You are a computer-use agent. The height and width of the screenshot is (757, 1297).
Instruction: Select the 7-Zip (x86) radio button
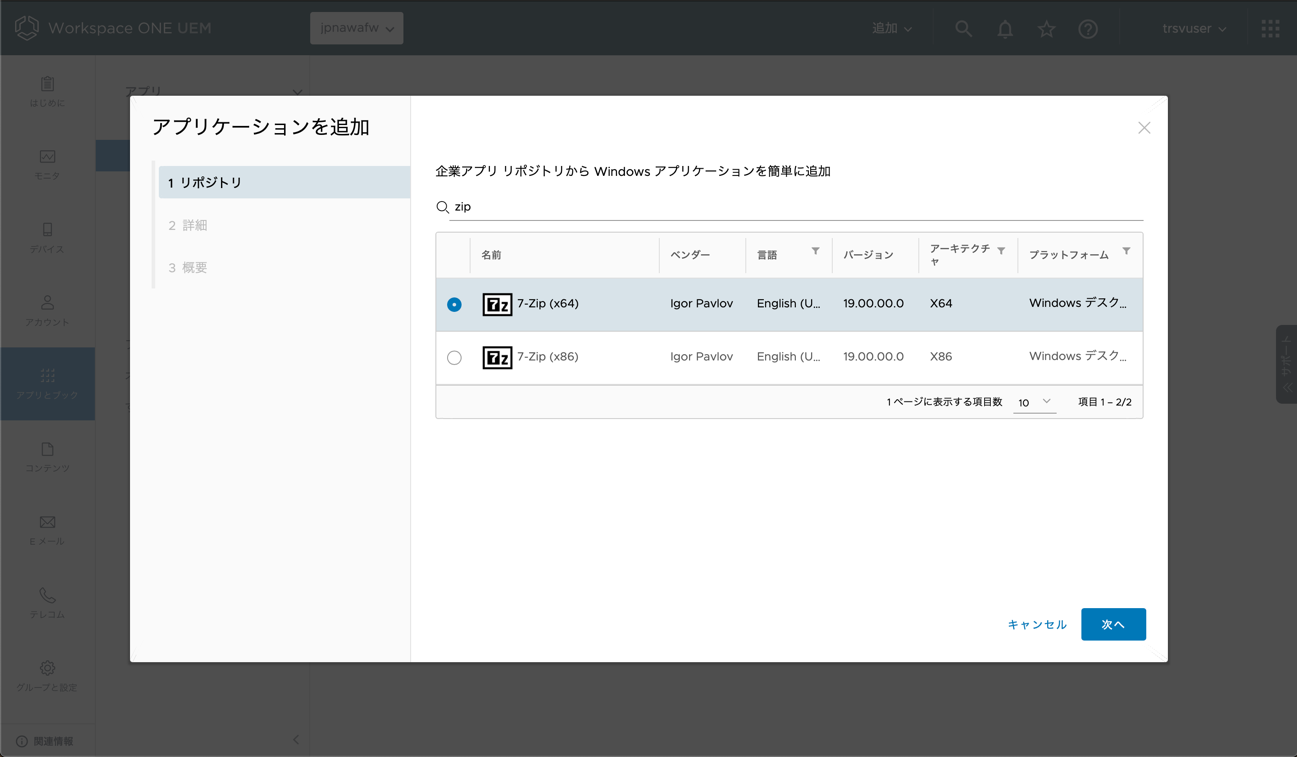coord(454,357)
